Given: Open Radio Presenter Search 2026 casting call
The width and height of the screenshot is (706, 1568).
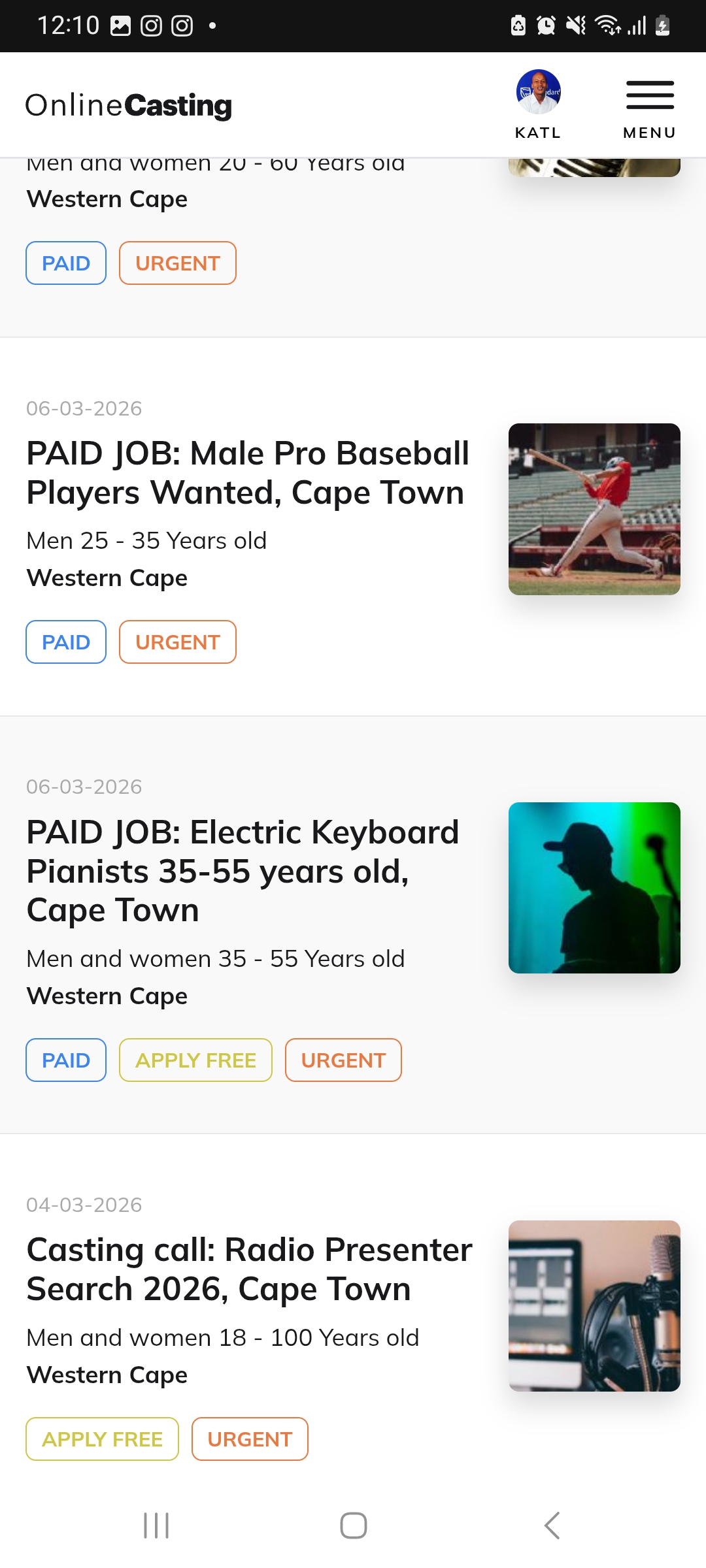Looking at the screenshot, I should pos(249,1269).
